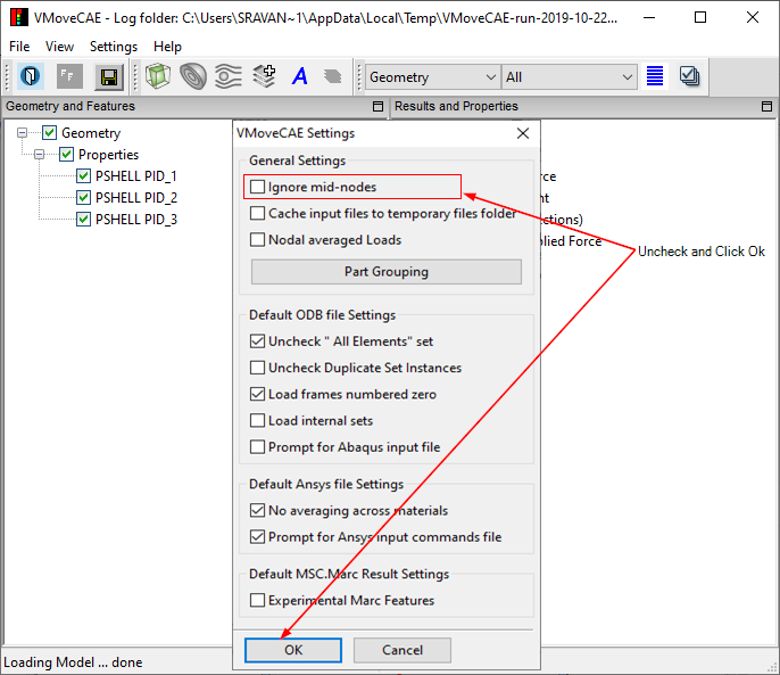Enable Prompt for Abaqus input file

[x=257, y=447]
